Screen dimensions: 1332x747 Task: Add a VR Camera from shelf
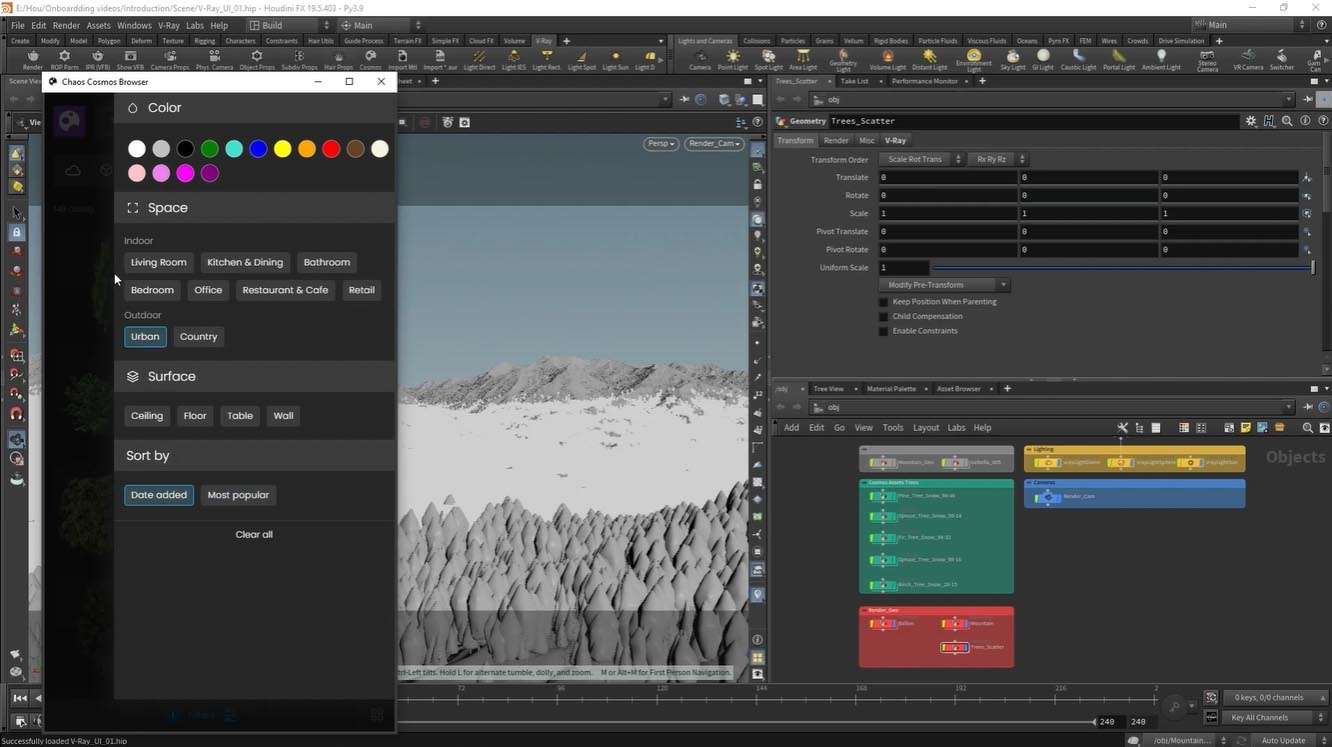tap(1247, 58)
